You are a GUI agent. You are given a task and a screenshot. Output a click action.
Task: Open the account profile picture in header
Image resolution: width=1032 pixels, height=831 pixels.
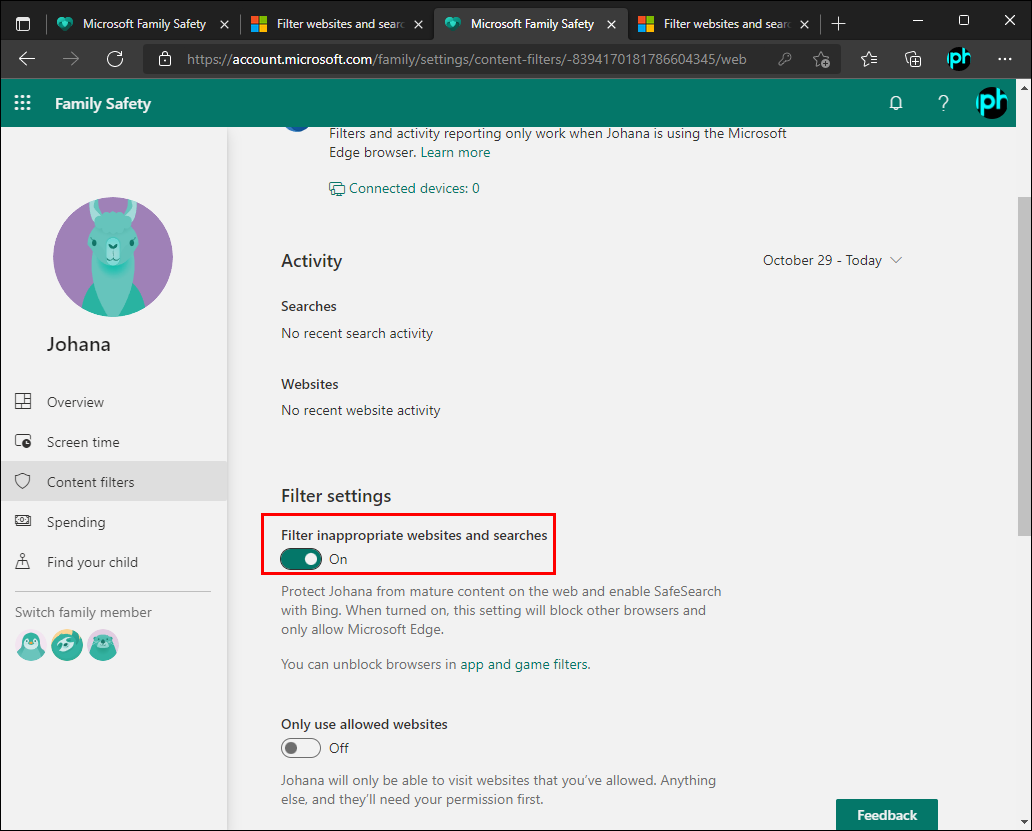[x=991, y=103]
